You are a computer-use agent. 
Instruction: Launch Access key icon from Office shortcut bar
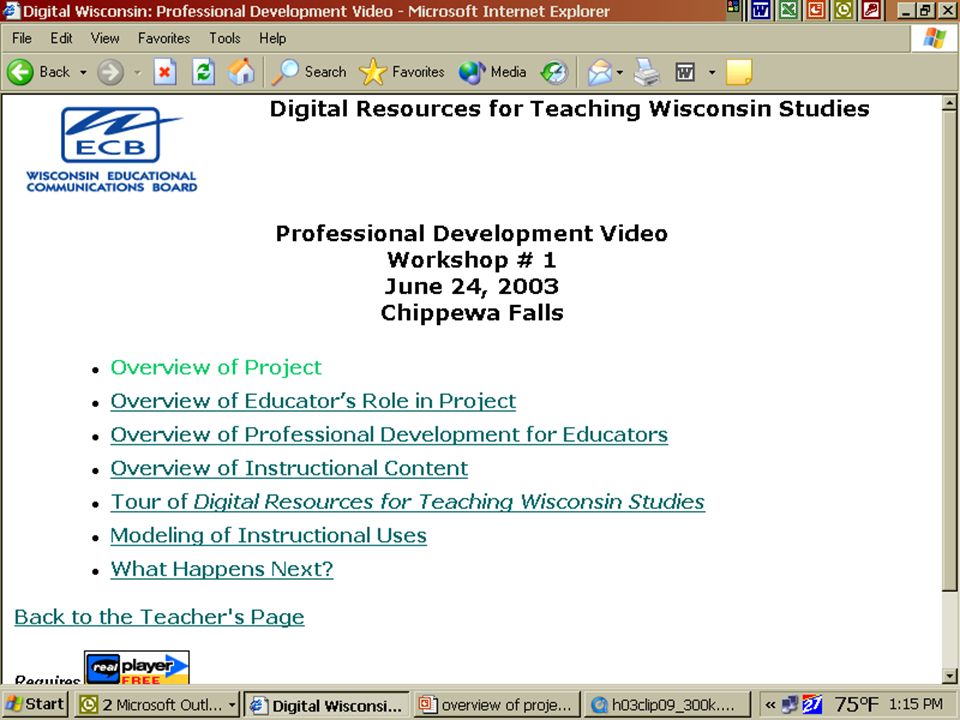pyautogui.click(x=871, y=10)
